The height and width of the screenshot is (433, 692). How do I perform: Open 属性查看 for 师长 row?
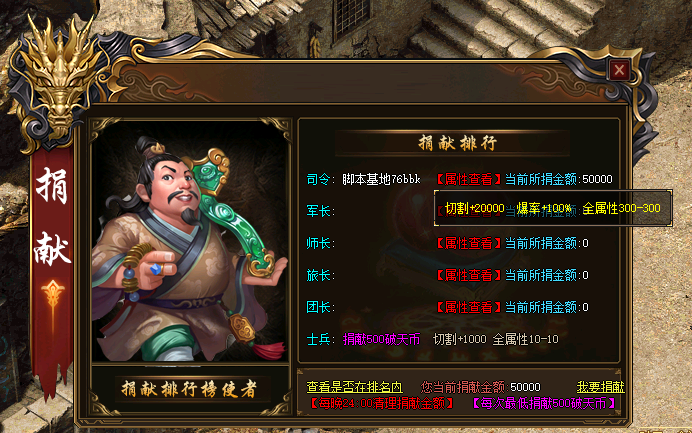[x=469, y=243]
